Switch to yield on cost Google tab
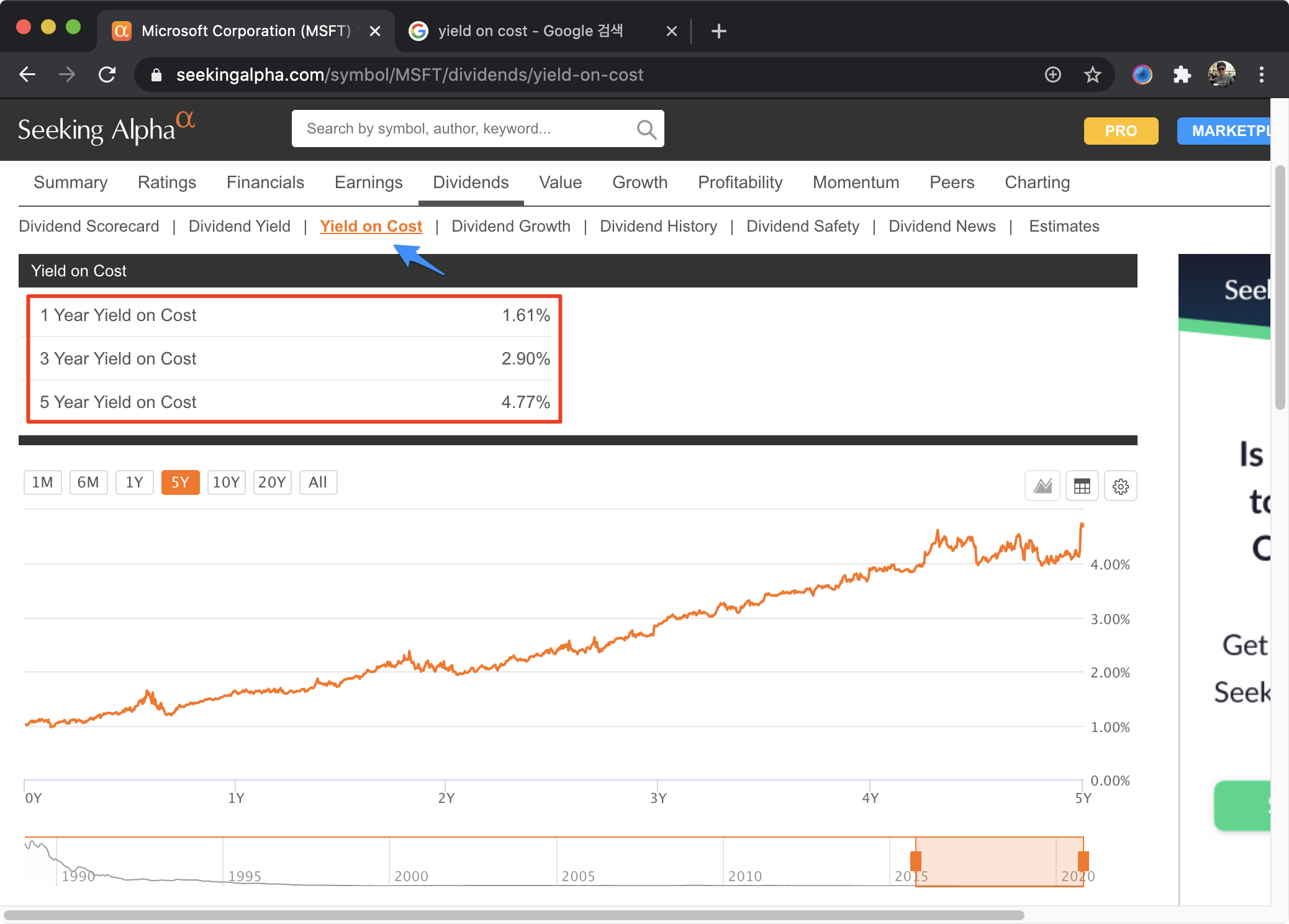 point(530,31)
